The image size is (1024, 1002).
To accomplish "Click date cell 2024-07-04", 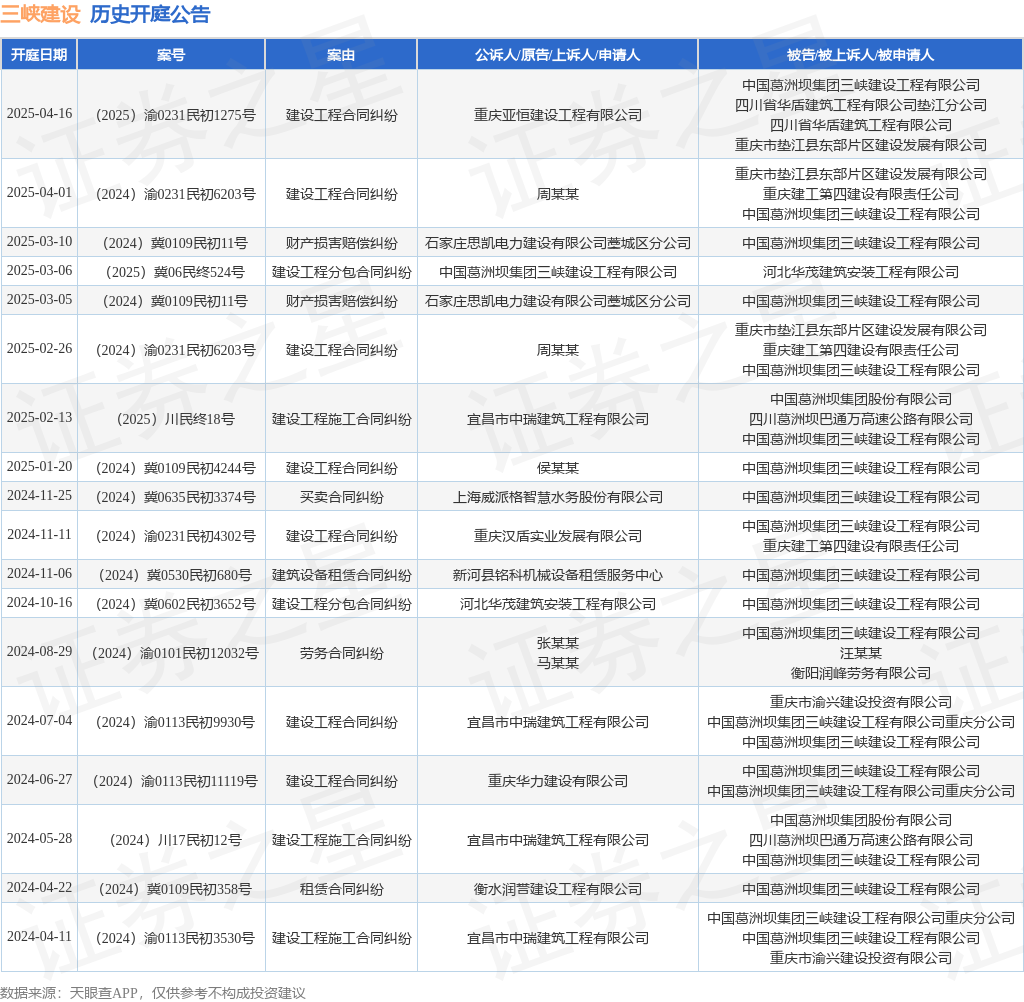I will (x=39, y=721).
